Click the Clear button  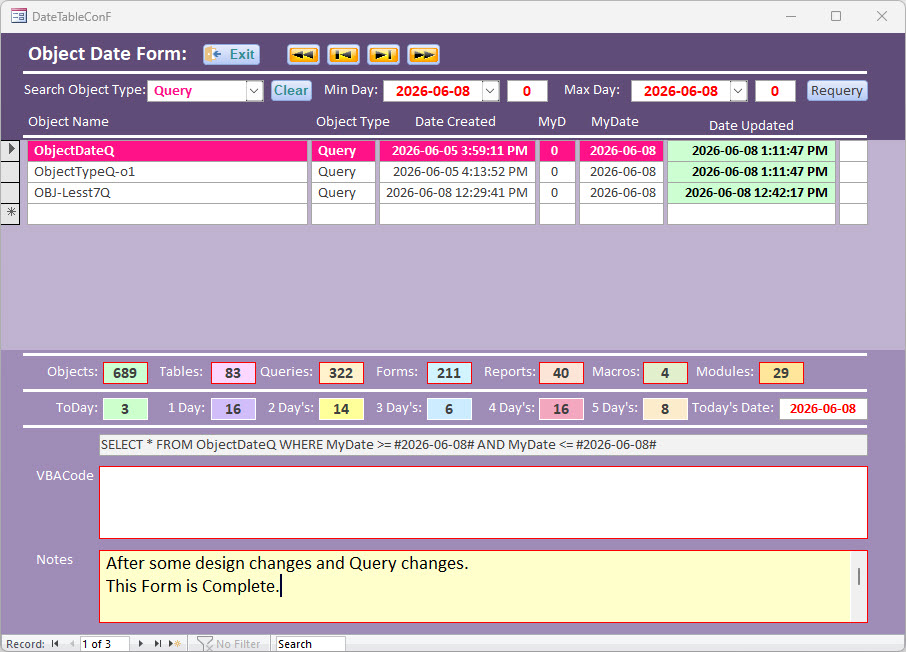(x=291, y=90)
